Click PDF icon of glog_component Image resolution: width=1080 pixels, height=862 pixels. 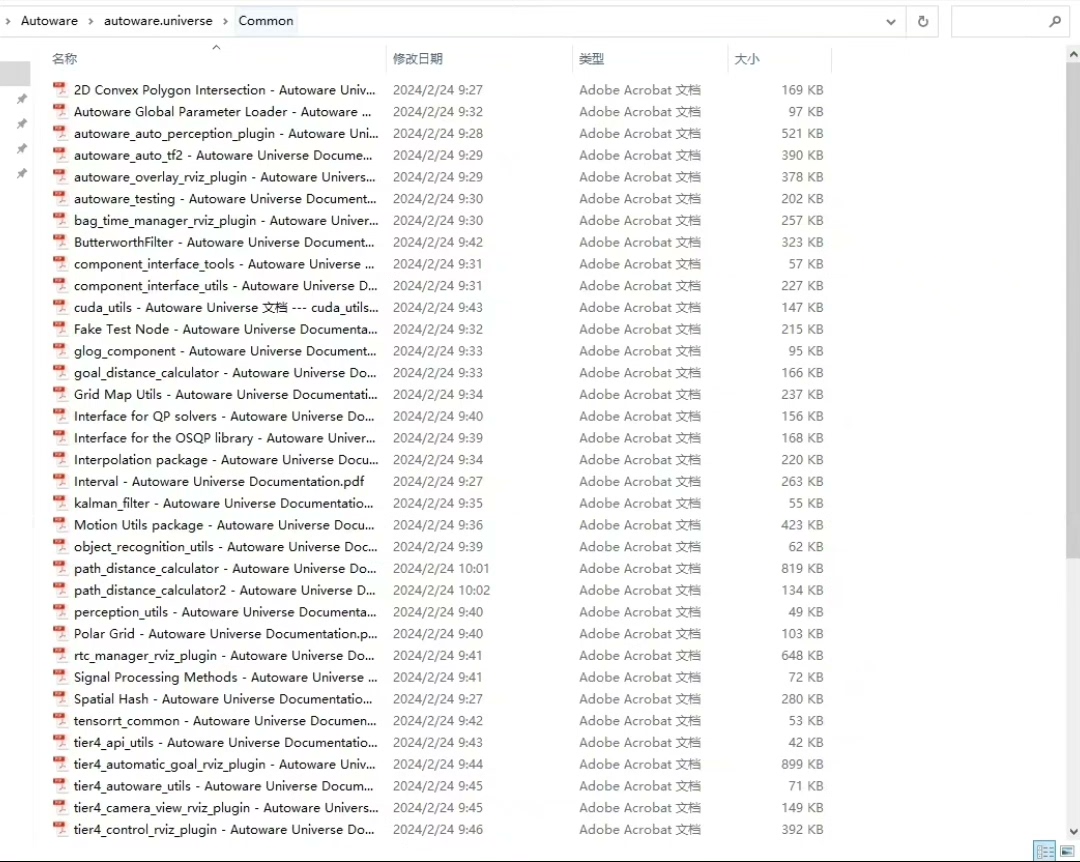[x=61, y=351]
